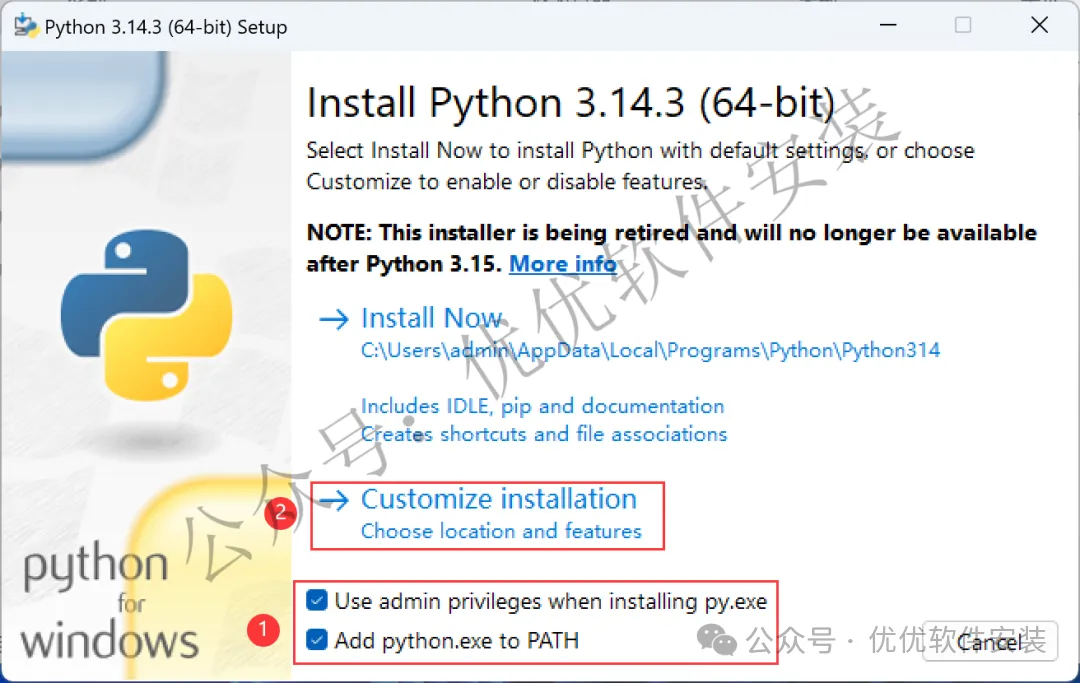Screen dimensions: 1080x683
Task: Click the Cancel button
Action: pos(990,642)
